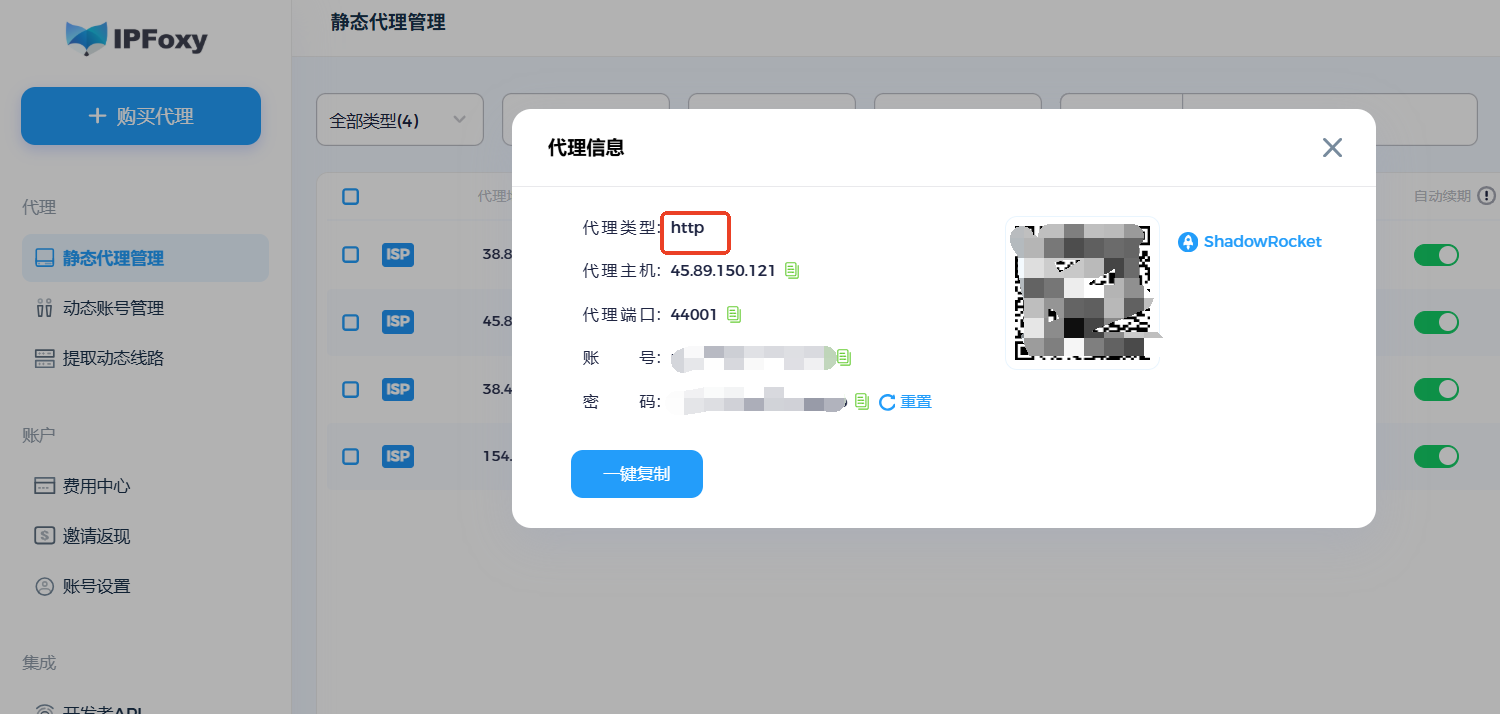Click the ShadowRocket rocket icon

pos(1188,242)
